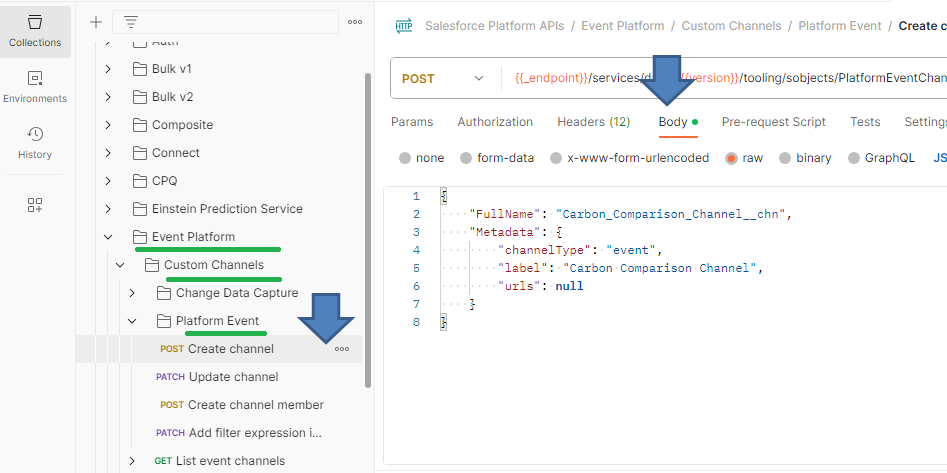Switch to the Authorization tab

[x=495, y=122]
